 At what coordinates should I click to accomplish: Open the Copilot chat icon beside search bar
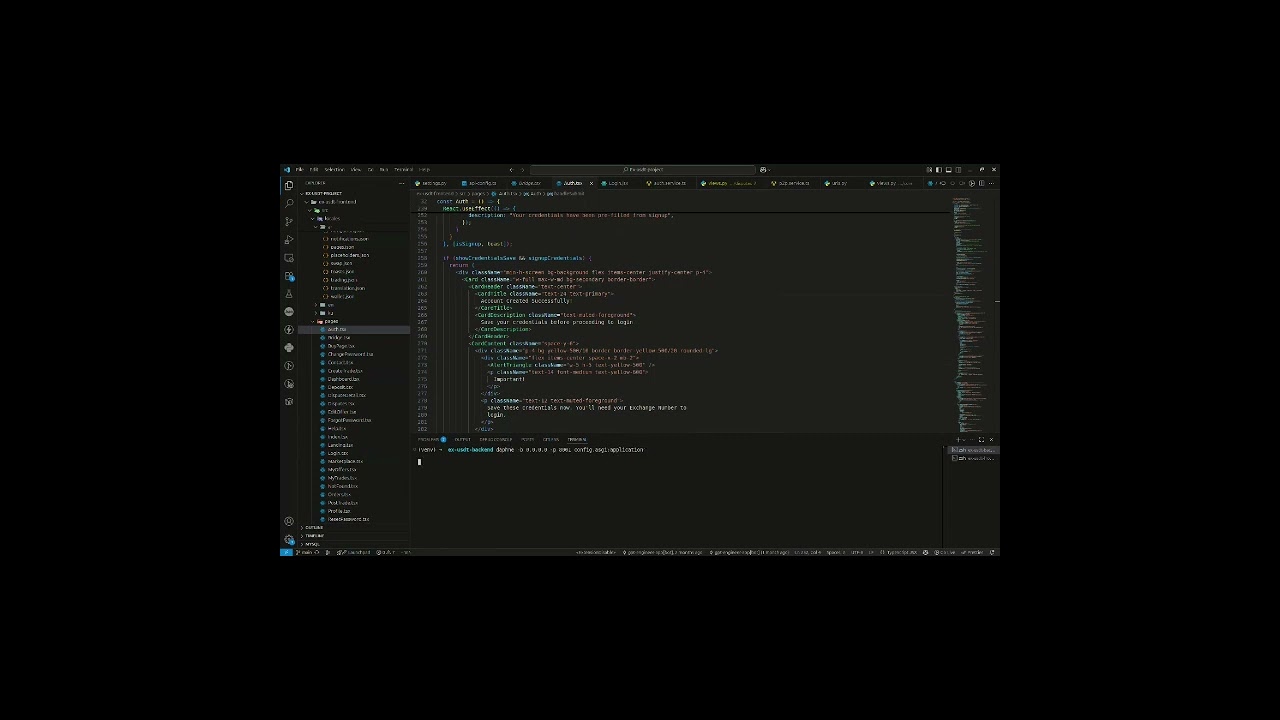[x=763, y=170]
